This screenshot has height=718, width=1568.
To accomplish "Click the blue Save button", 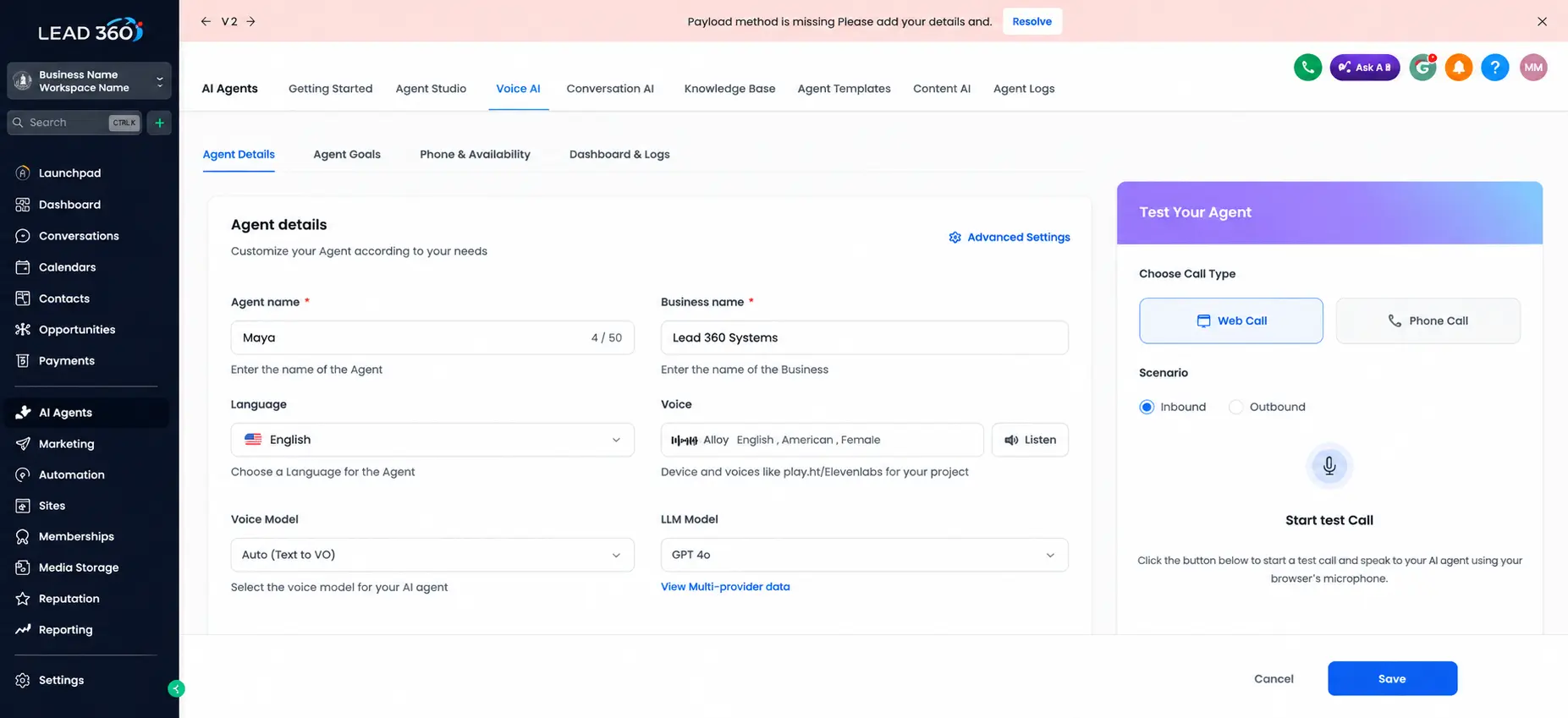I will pyautogui.click(x=1392, y=679).
